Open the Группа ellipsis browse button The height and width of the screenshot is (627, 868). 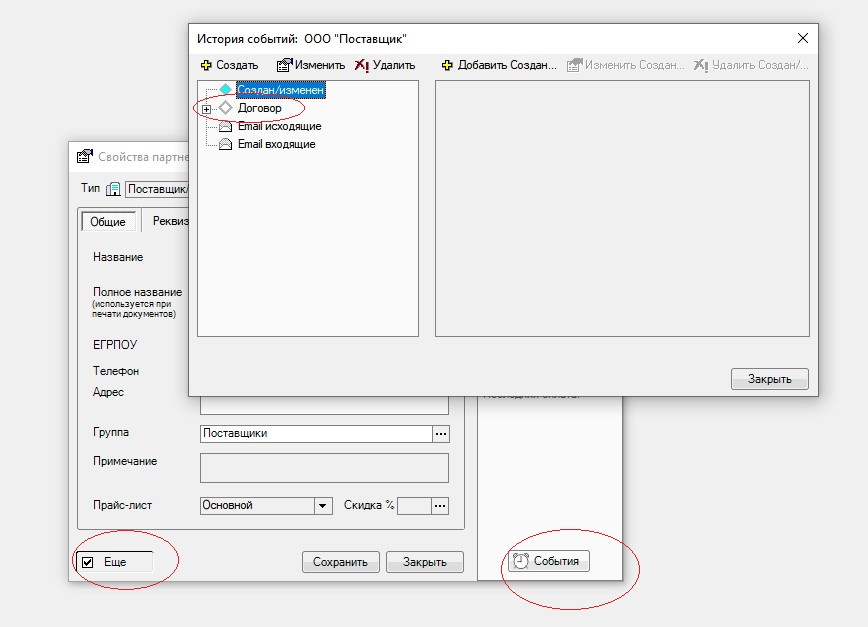(x=441, y=434)
